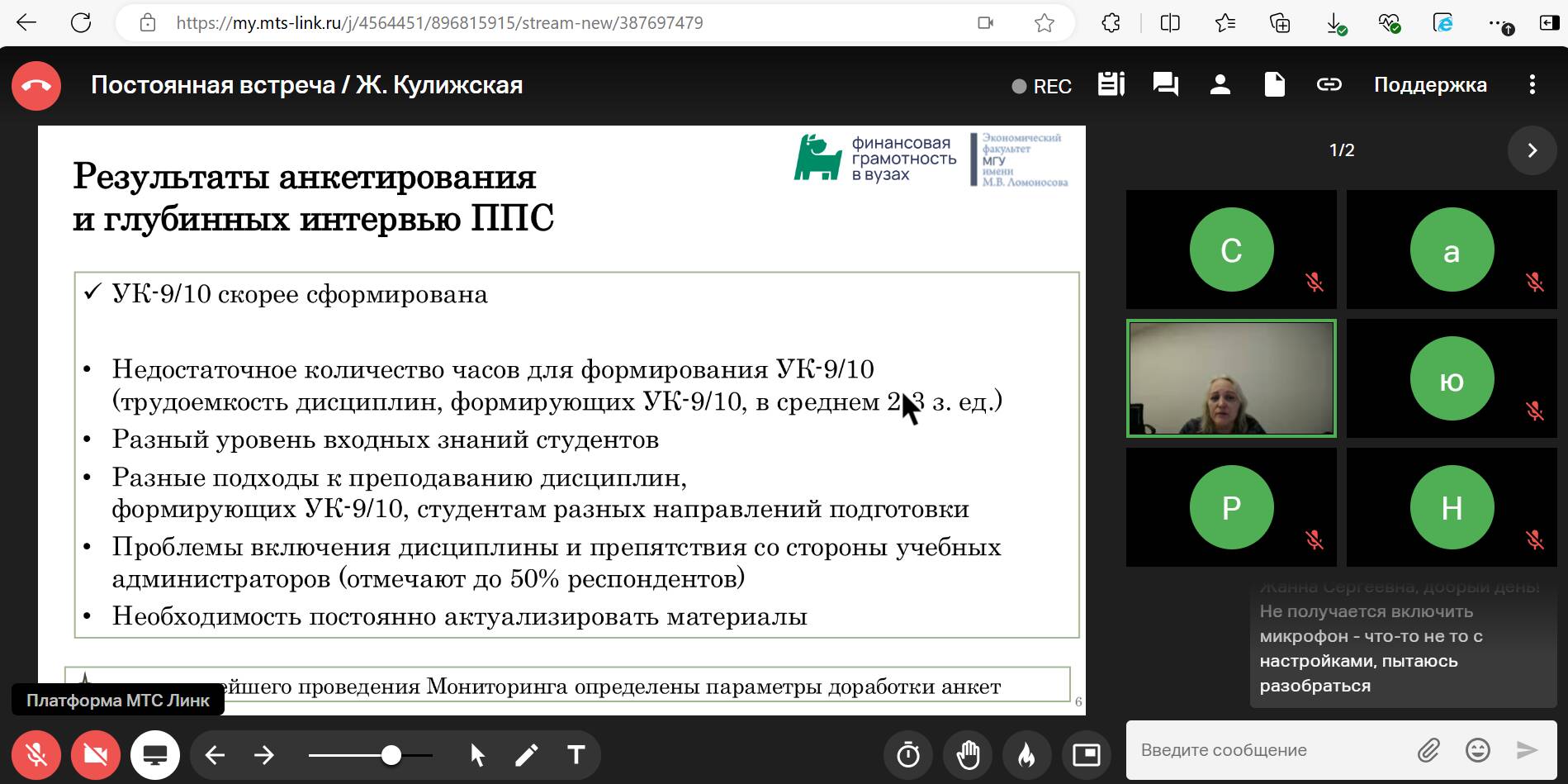Select participant tile with letter ю
This screenshot has width=1568, height=784.
[1452, 378]
